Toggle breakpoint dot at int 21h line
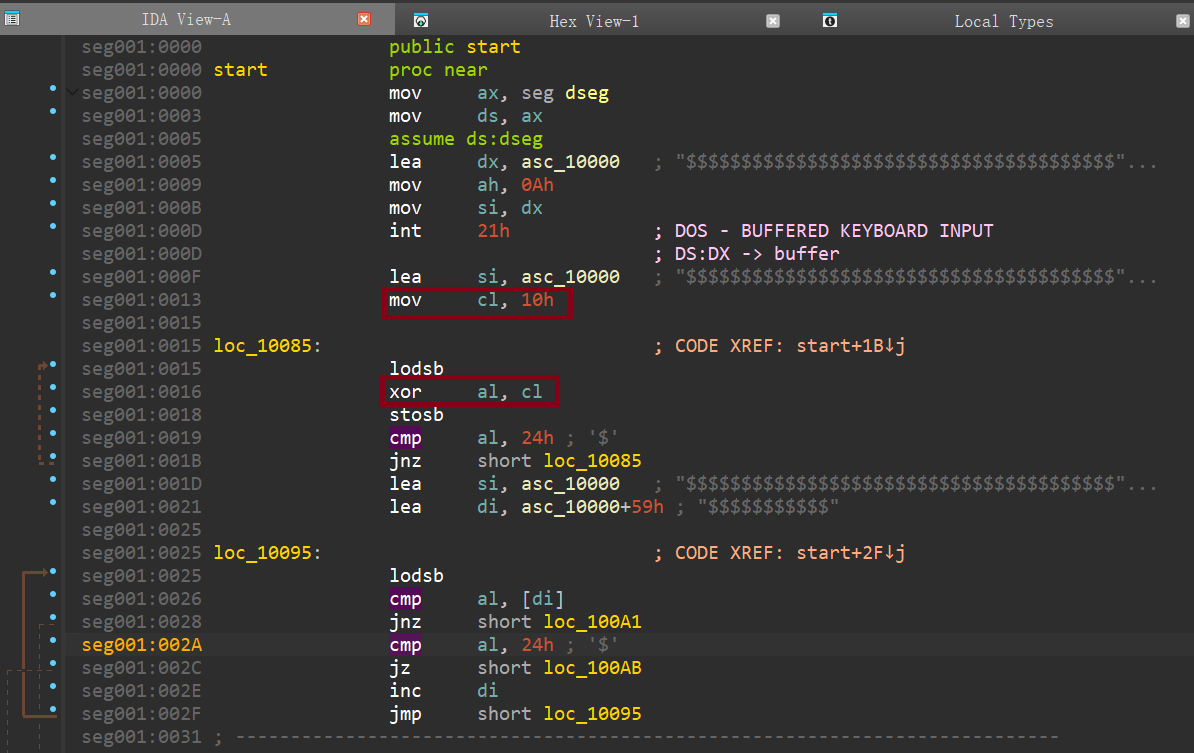The image size is (1194, 753). (x=53, y=226)
